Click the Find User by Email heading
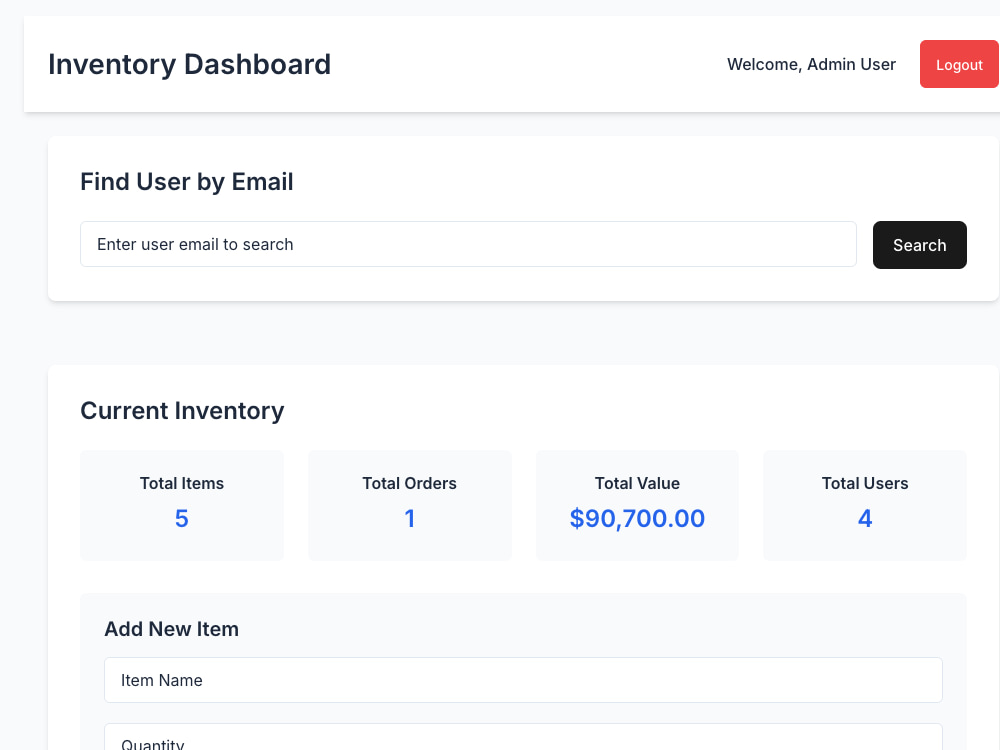Image resolution: width=1000 pixels, height=750 pixels. (x=187, y=182)
